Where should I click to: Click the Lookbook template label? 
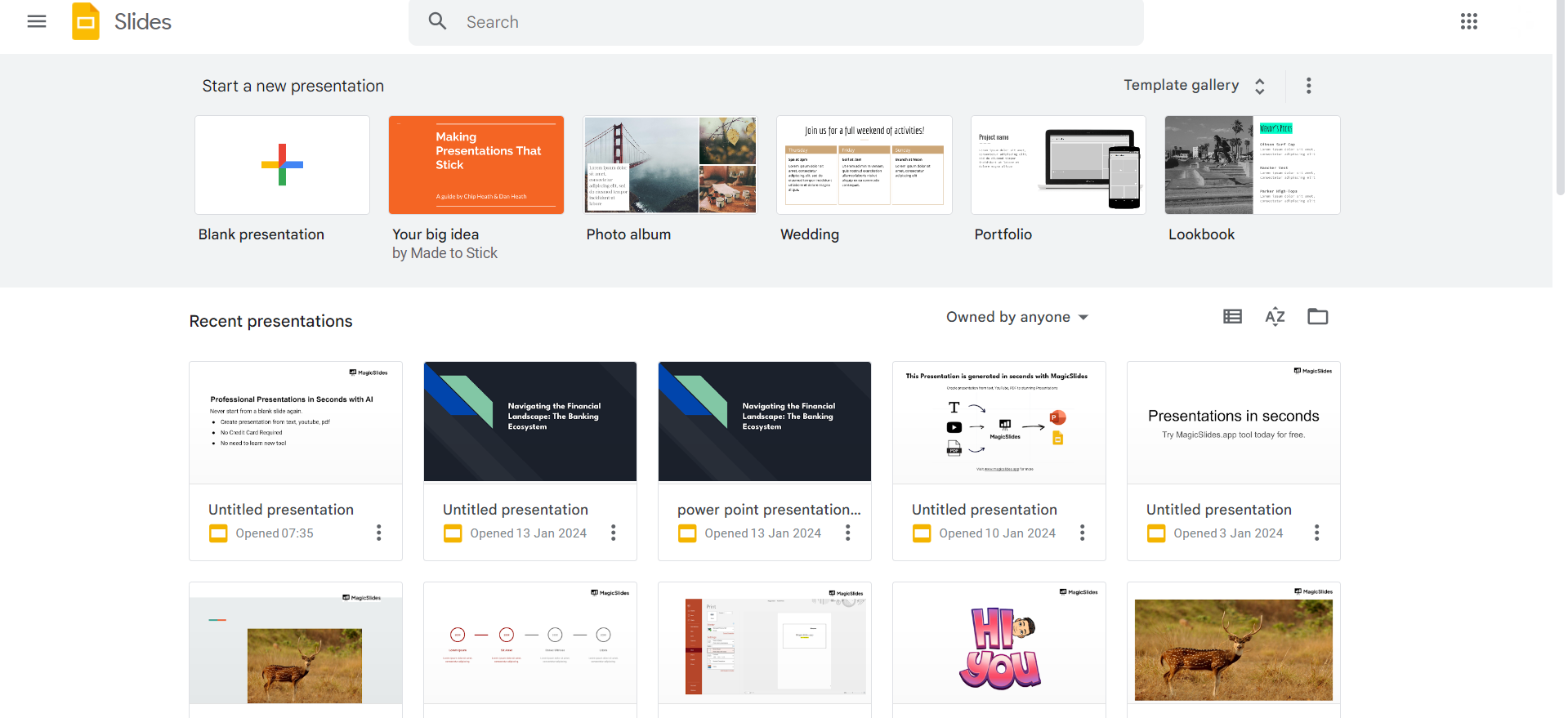click(x=1202, y=234)
